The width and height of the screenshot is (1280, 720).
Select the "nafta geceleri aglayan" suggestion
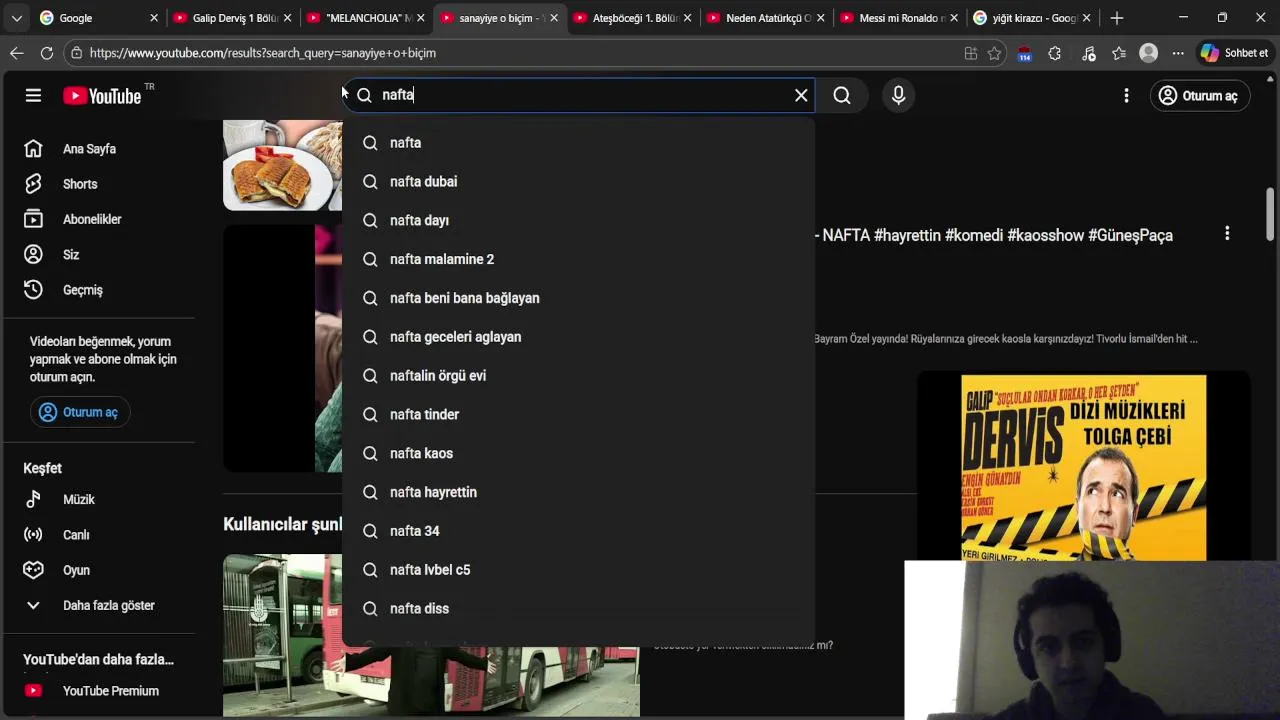coord(578,337)
